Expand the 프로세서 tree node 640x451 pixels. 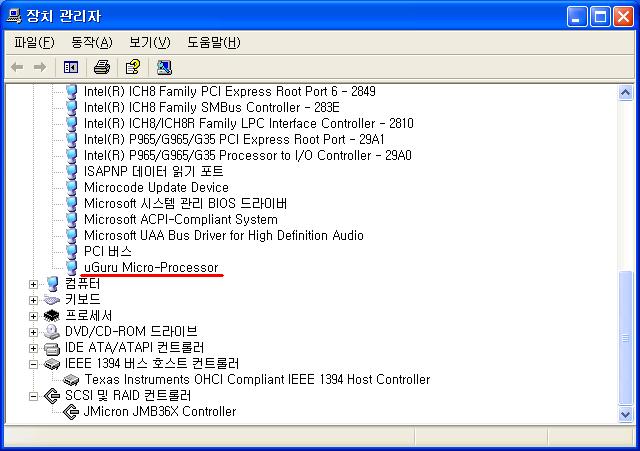tap(33, 316)
